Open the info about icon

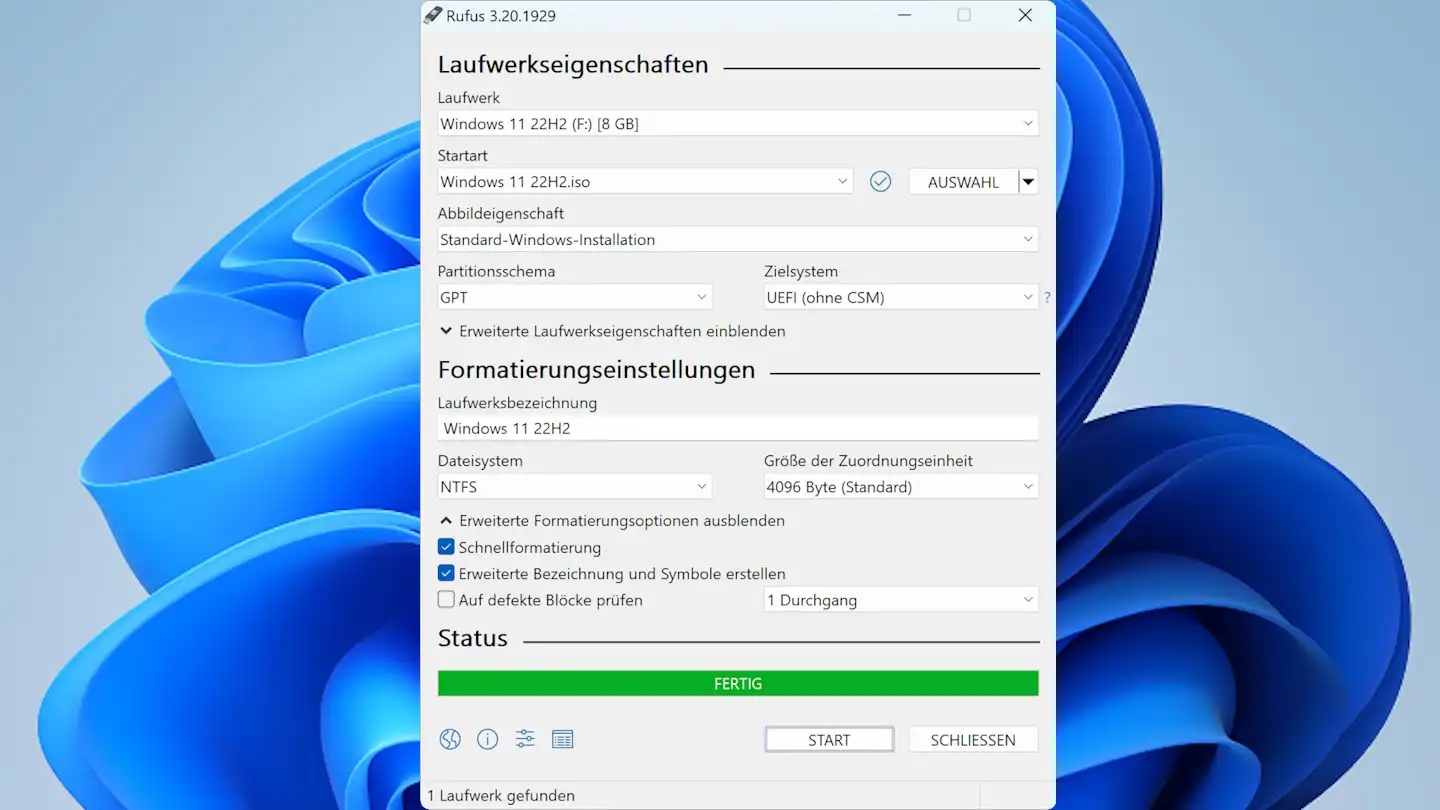coord(487,739)
